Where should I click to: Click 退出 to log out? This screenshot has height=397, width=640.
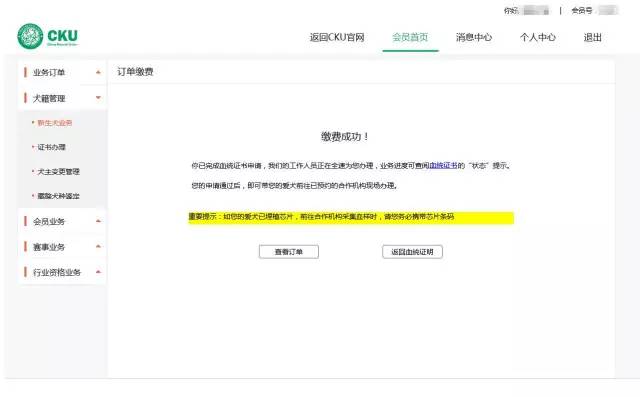(593, 38)
